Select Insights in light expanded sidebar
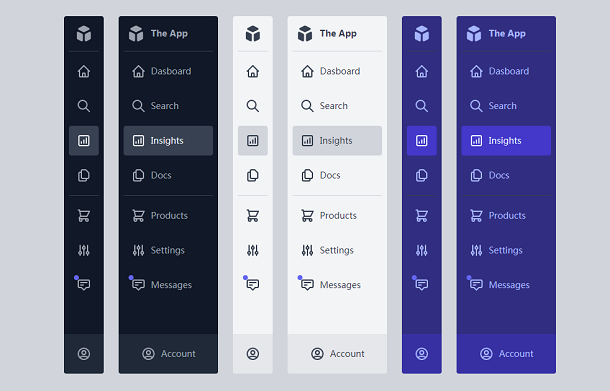This screenshot has height=391, width=610. click(x=337, y=140)
